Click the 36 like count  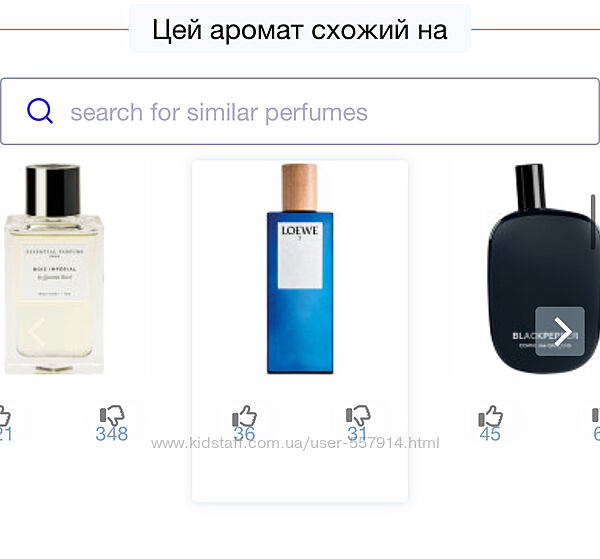pyautogui.click(x=244, y=434)
